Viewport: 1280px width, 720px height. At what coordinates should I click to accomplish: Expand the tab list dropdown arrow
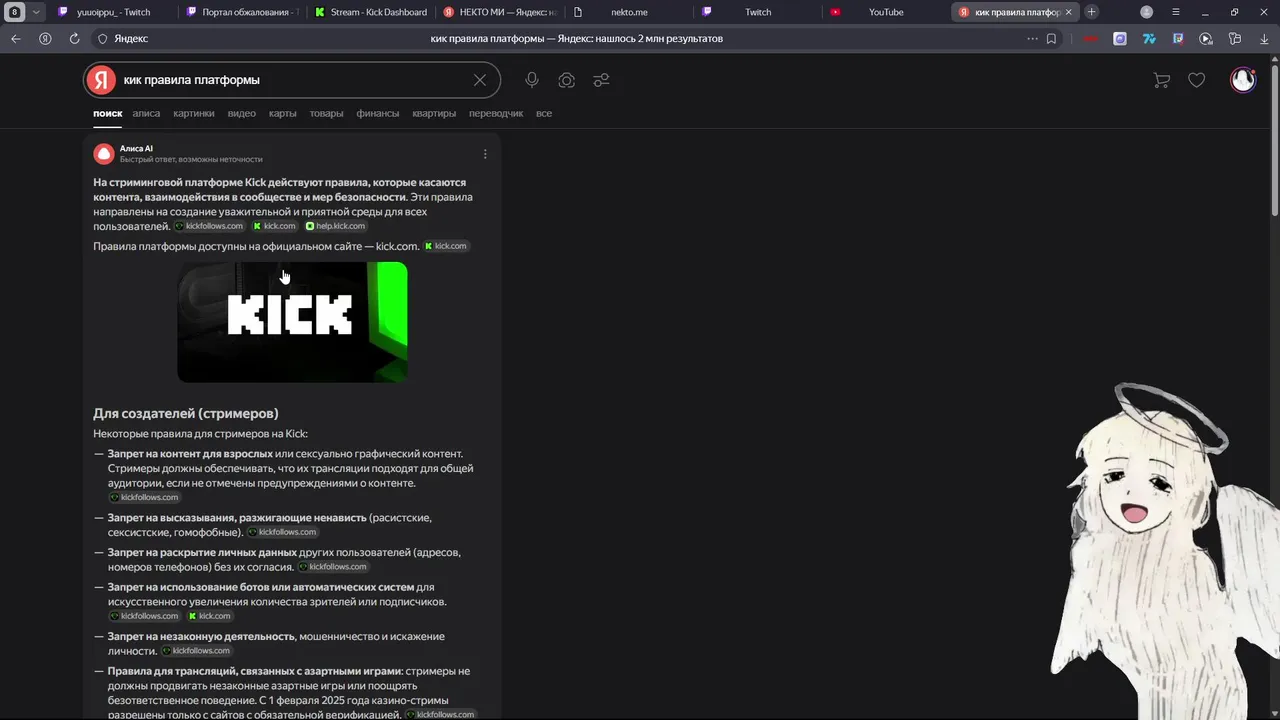(x=36, y=12)
